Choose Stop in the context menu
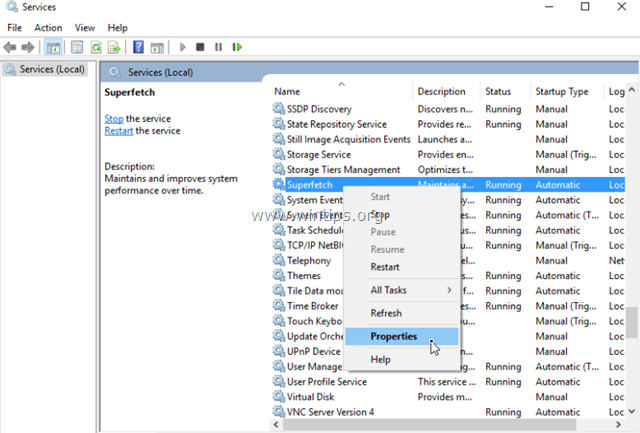Image resolution: width=640 pixels, height=433 pixels. (x=402, y=215)
